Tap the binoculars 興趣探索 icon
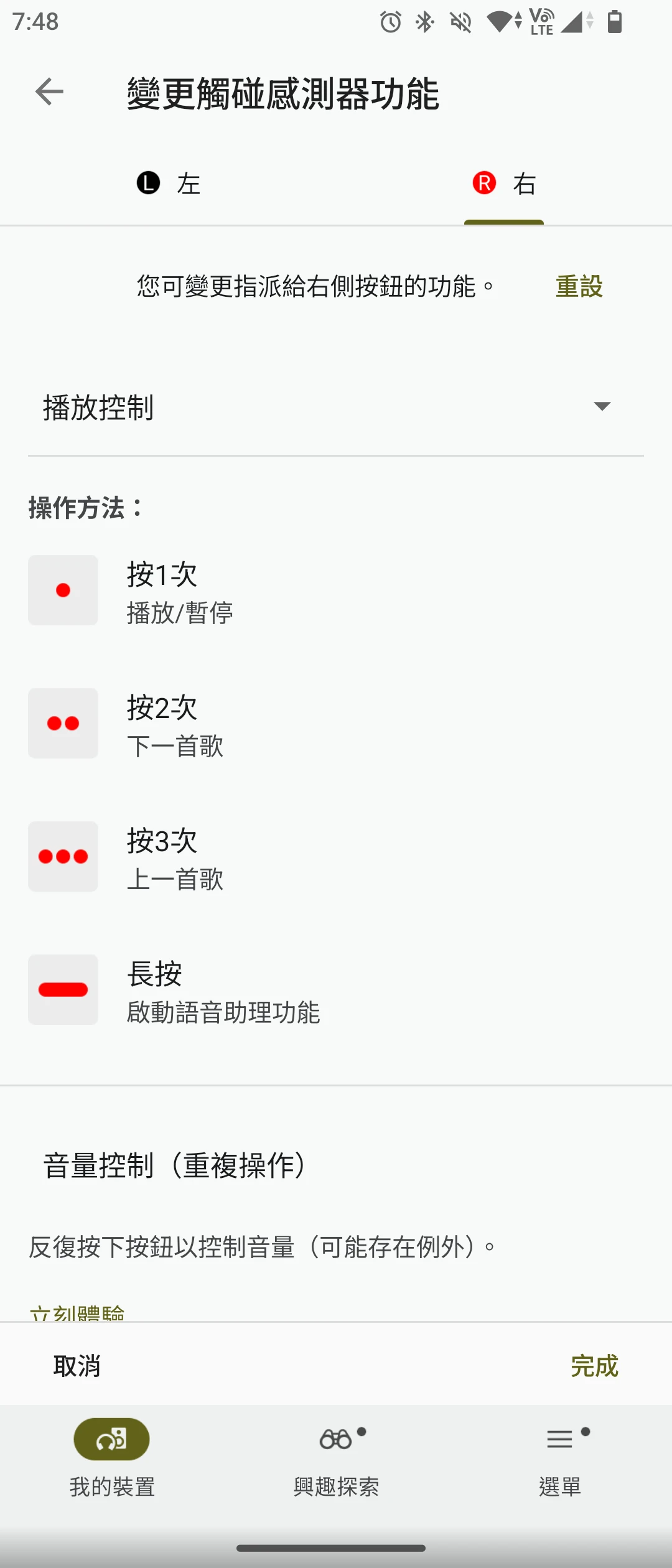Viewport: 672px width, 1568px height. coord(336,1439)
